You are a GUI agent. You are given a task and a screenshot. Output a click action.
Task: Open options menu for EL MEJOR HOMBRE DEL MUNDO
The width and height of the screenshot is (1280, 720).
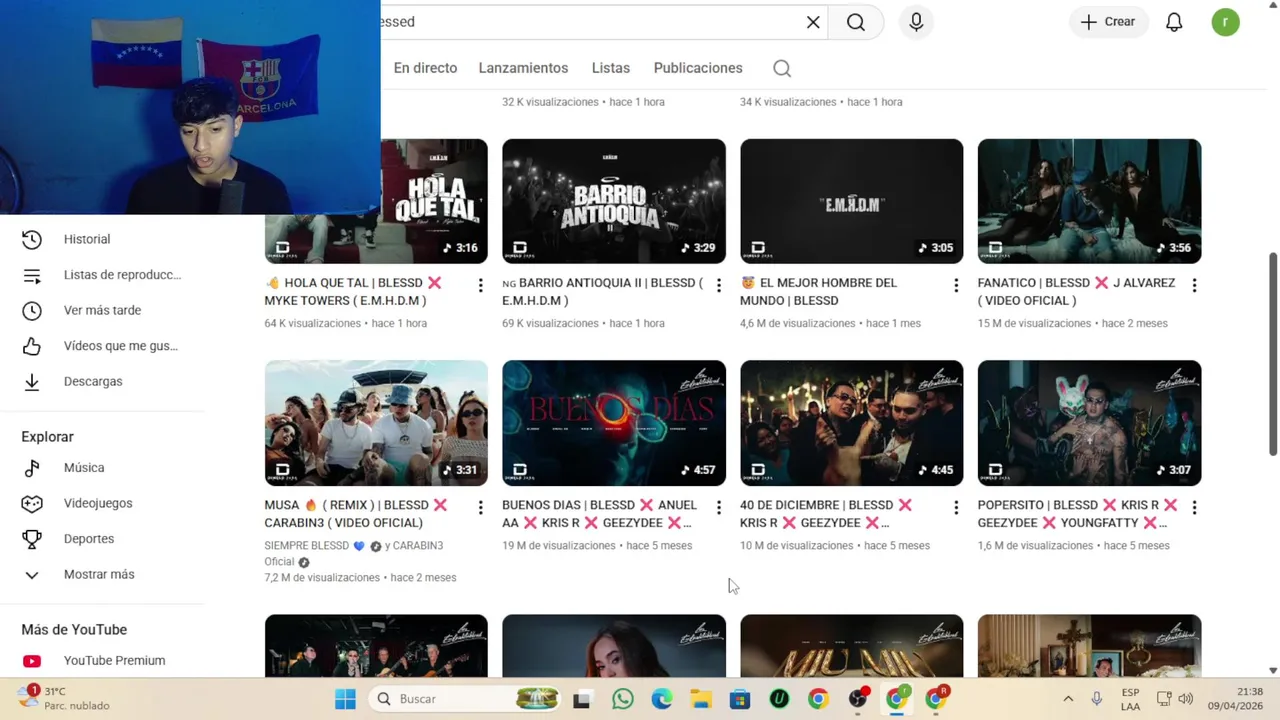point(956,286)
